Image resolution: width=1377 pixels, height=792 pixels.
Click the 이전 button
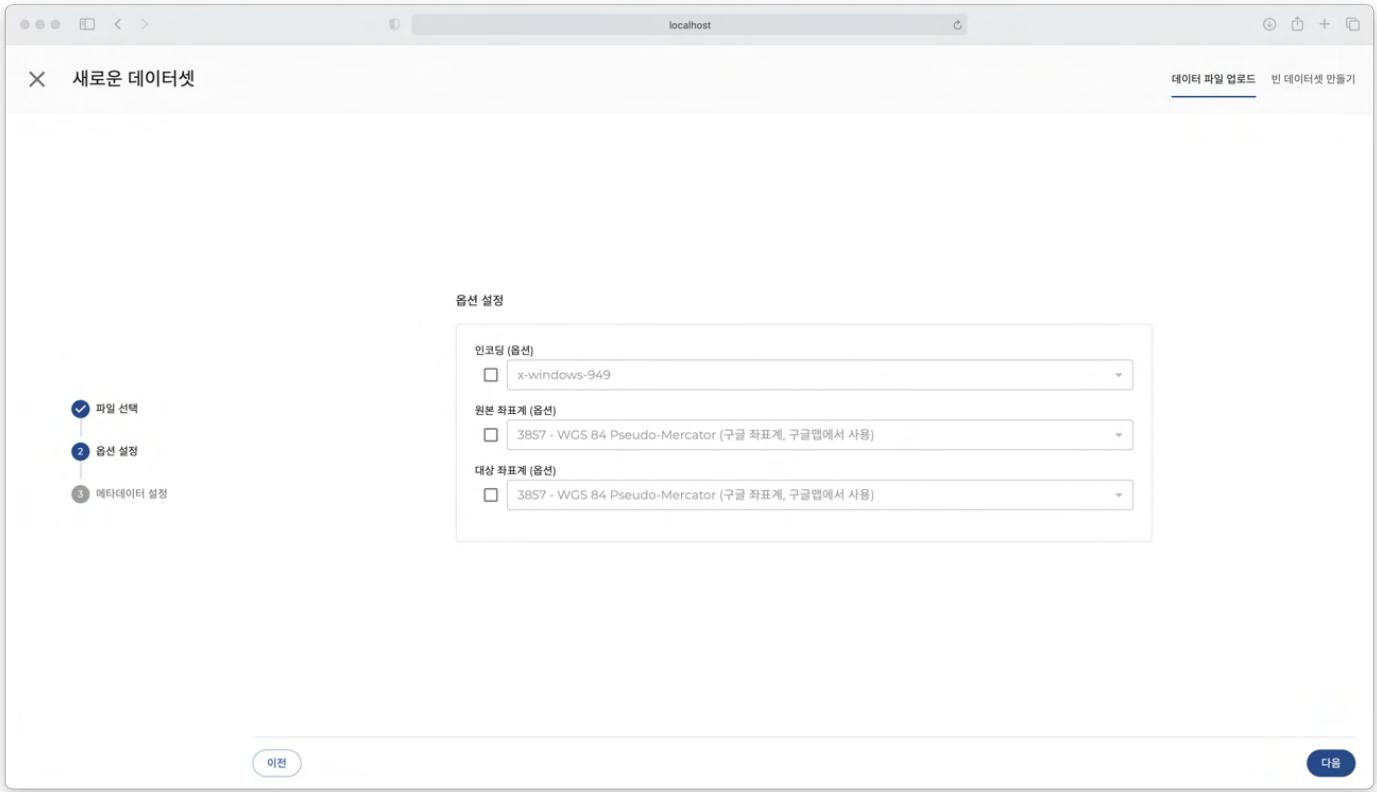coord(277,763)
